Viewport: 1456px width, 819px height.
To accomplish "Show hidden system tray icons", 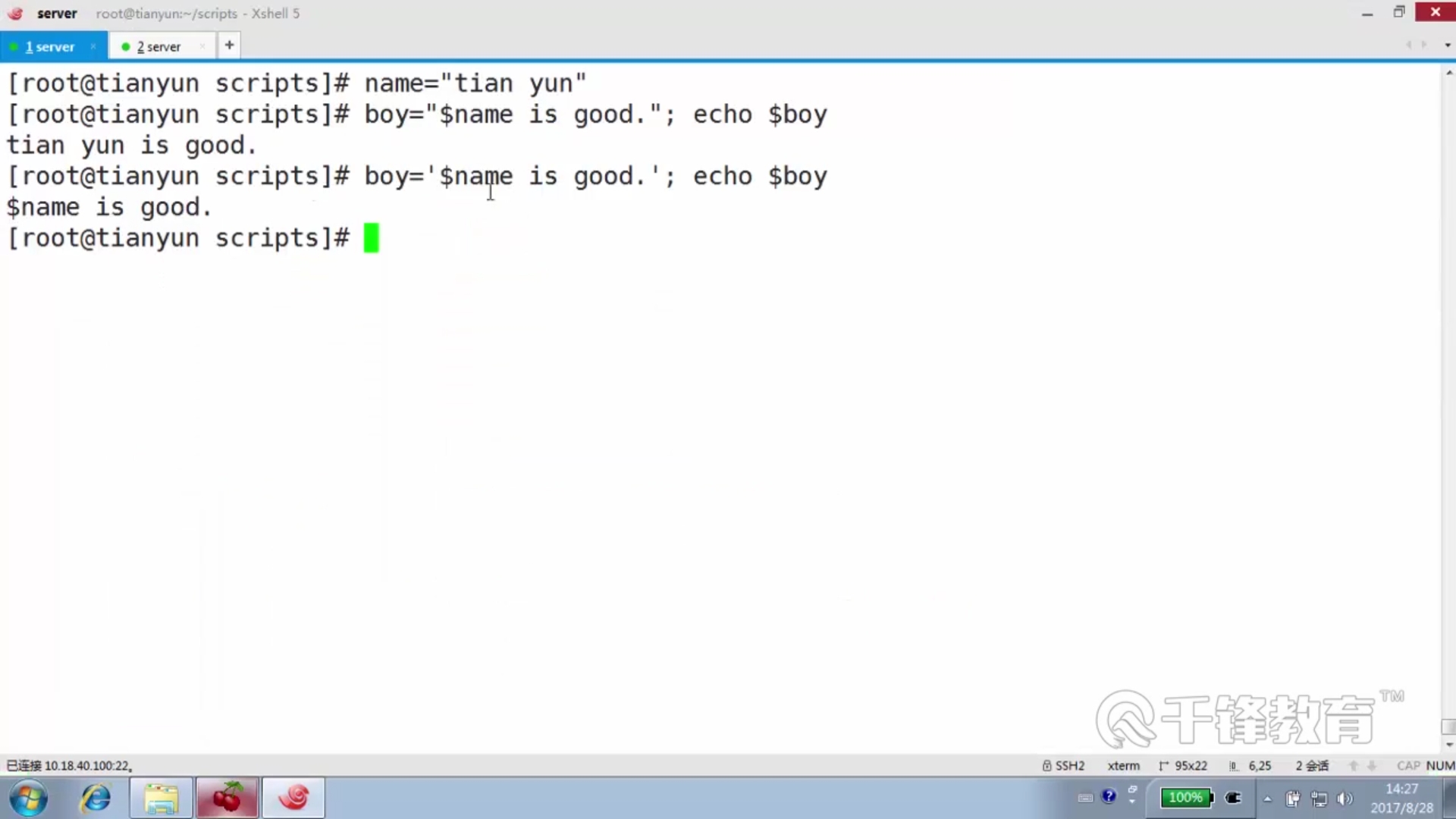I will click(1267, 799).
